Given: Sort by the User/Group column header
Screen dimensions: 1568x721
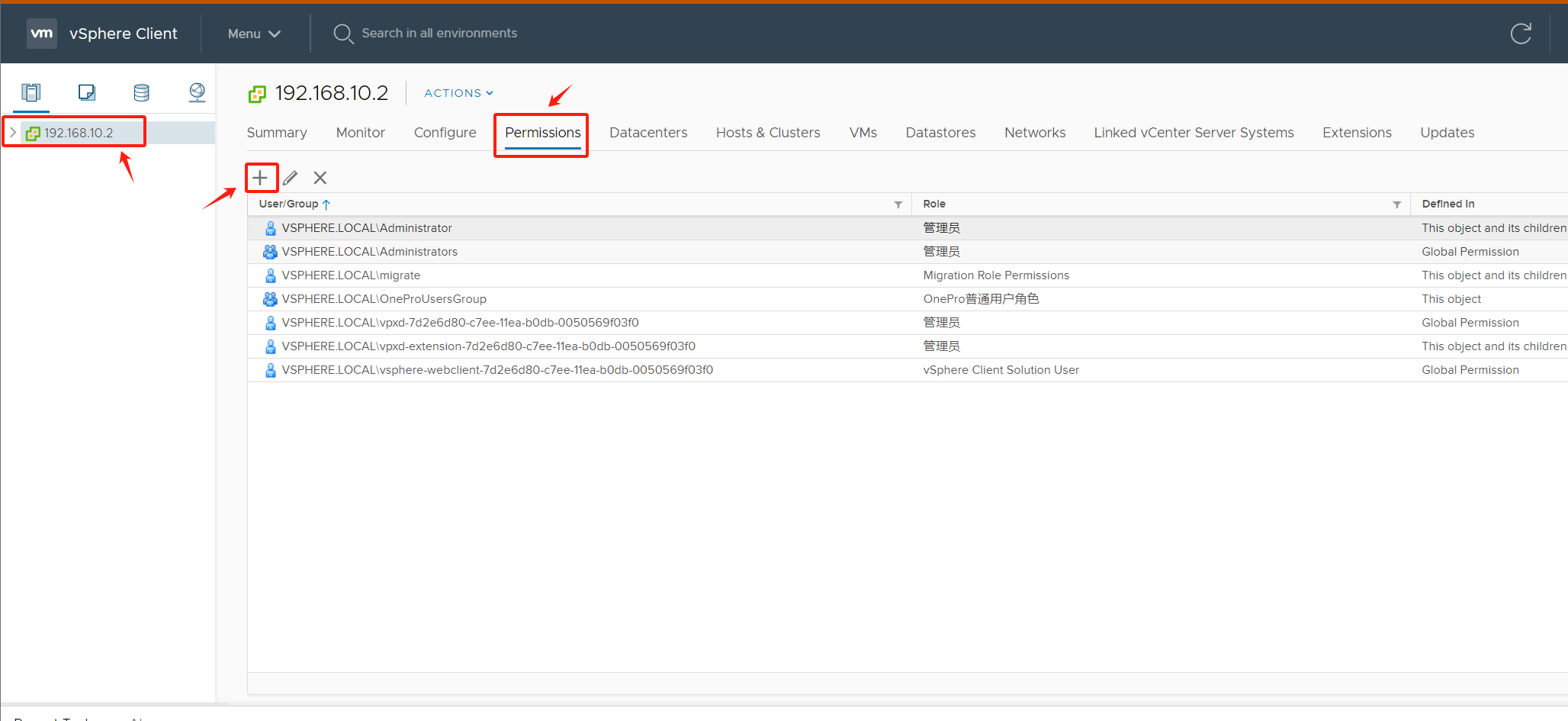Looking at the screenshot, I should [288, 204].
